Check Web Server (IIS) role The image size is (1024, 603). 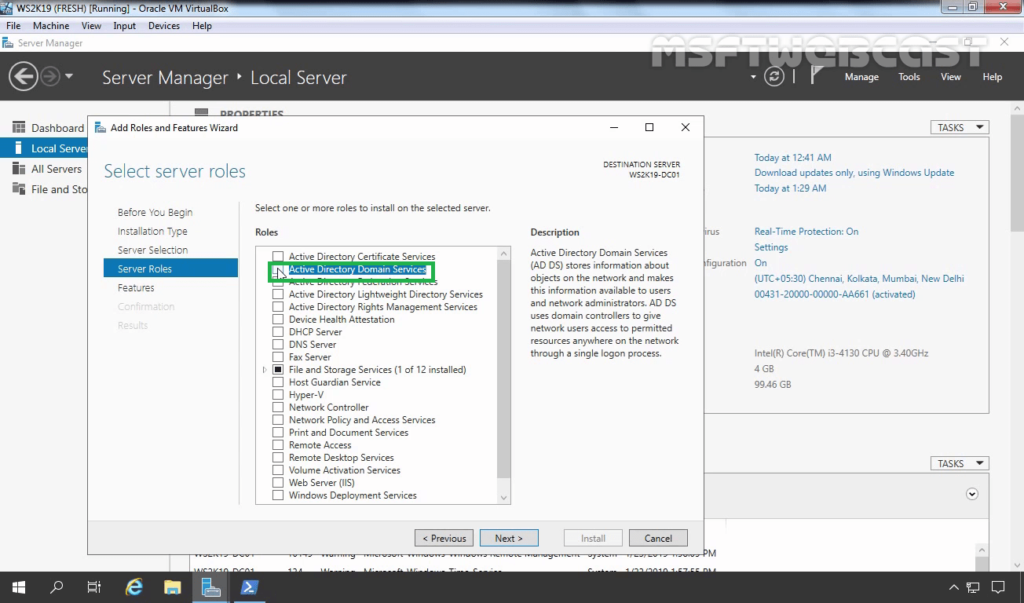pyautogui.click(x=278, y=482)
